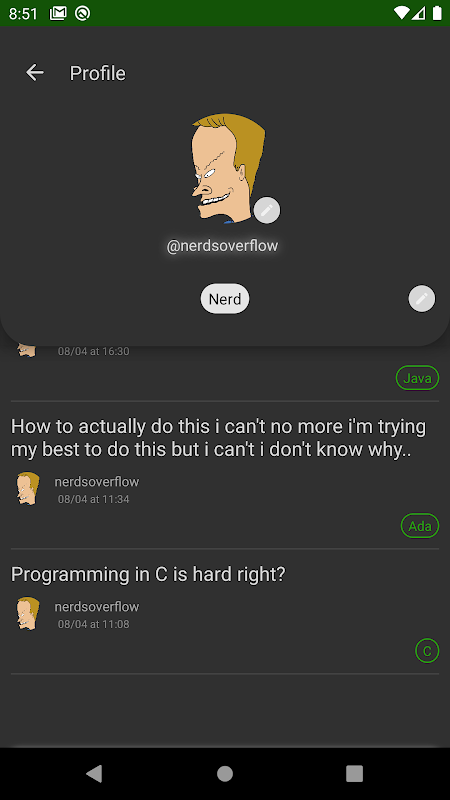450x800 pixels.
Task: Tap avatar beside the 11:08 post
Action: pos(28,614)
